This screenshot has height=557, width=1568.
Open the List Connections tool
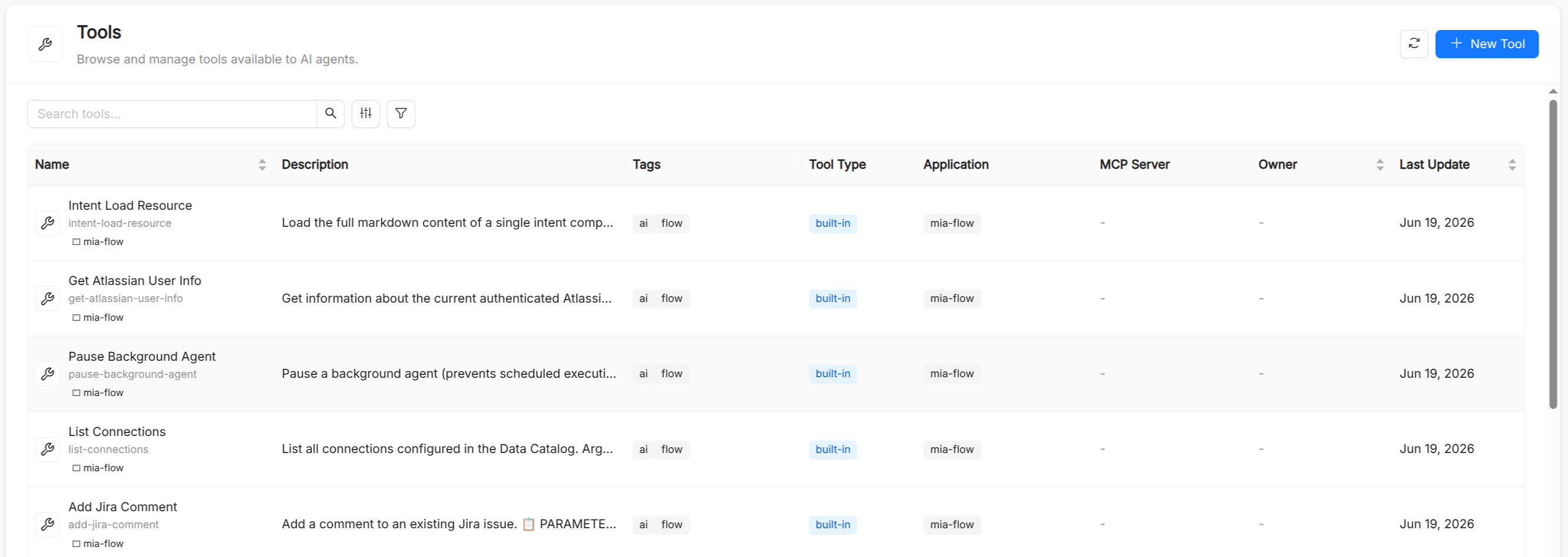(x=117, y=432)
